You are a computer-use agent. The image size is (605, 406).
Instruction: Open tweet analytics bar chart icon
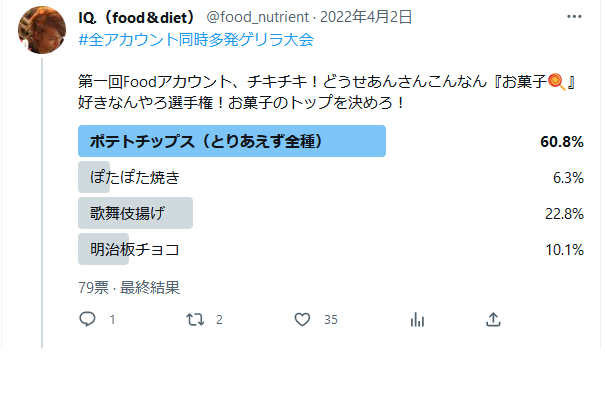[417, 320]
